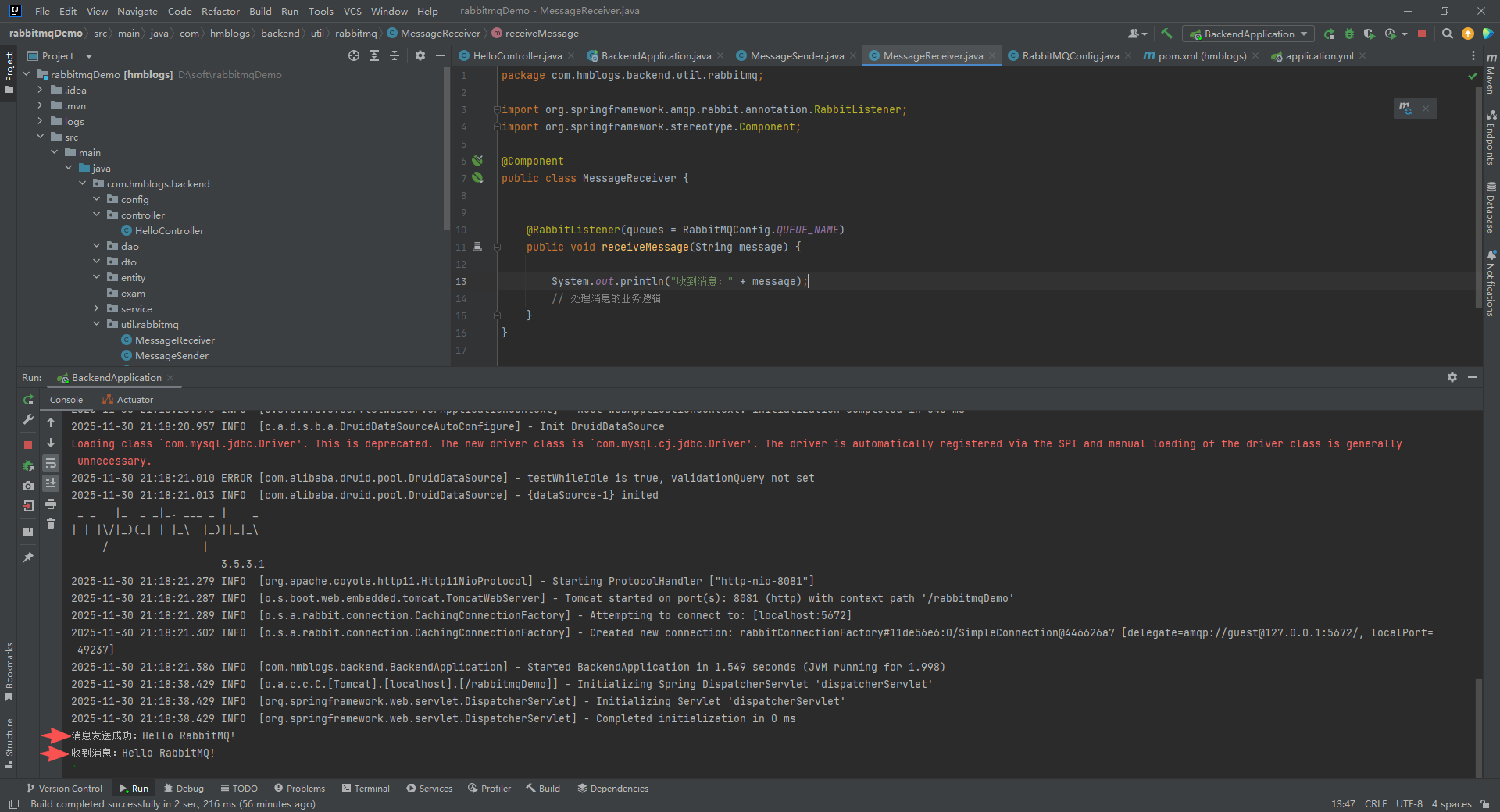Click the console Up the Stack Trace arrow
The image size is (1500, 812).
51,422
